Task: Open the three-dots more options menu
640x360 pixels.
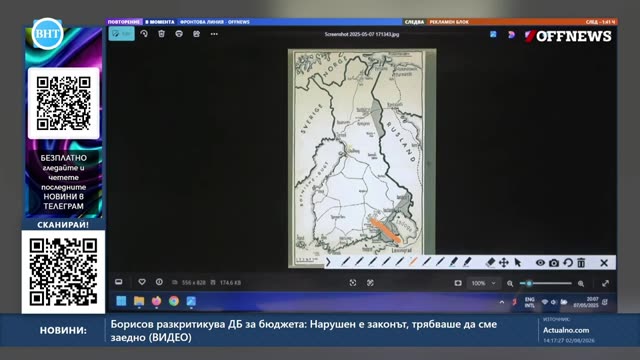Action: pyautogui.click(x=214, y=34)
